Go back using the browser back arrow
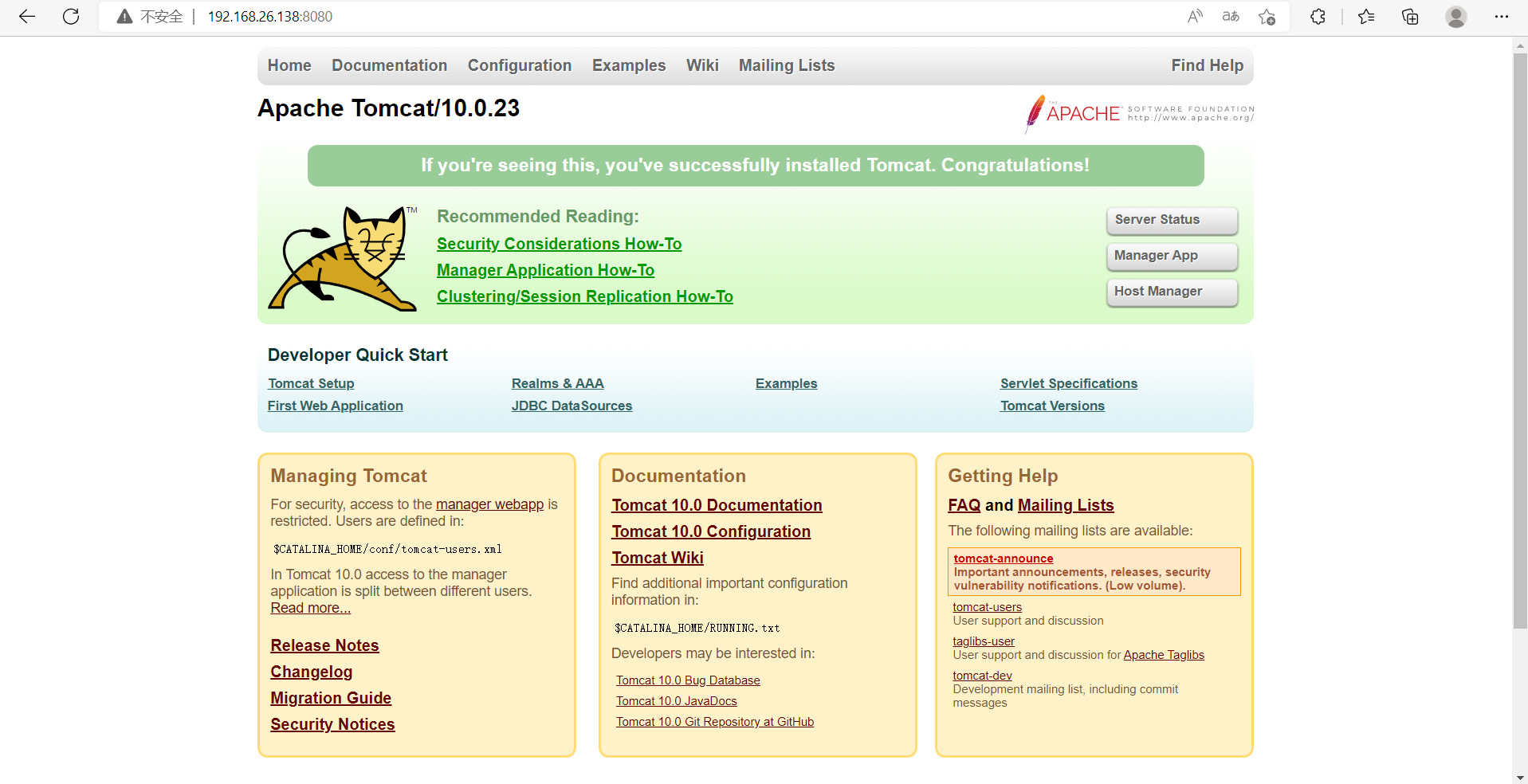The image size is (1528, 784). coord(27,16)
